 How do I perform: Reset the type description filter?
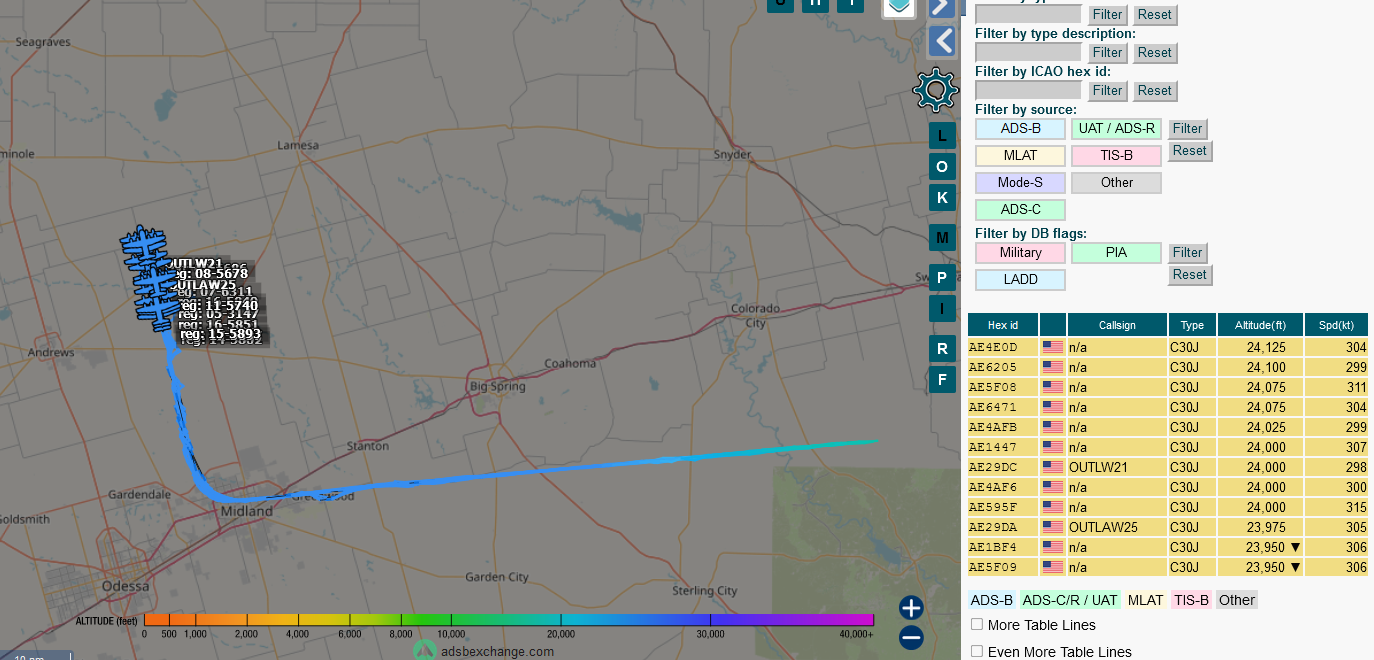click(1154, 53)
